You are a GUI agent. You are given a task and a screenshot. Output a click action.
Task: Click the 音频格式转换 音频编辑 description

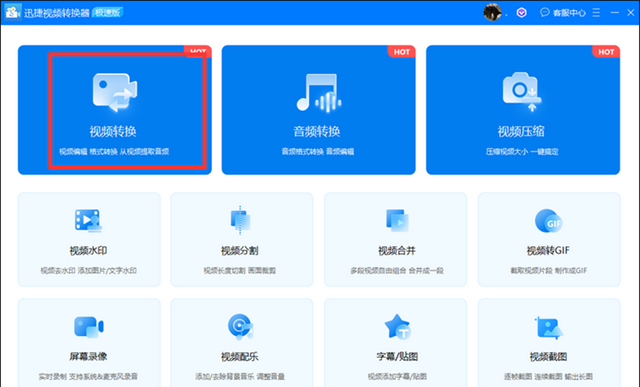point(318,152)
